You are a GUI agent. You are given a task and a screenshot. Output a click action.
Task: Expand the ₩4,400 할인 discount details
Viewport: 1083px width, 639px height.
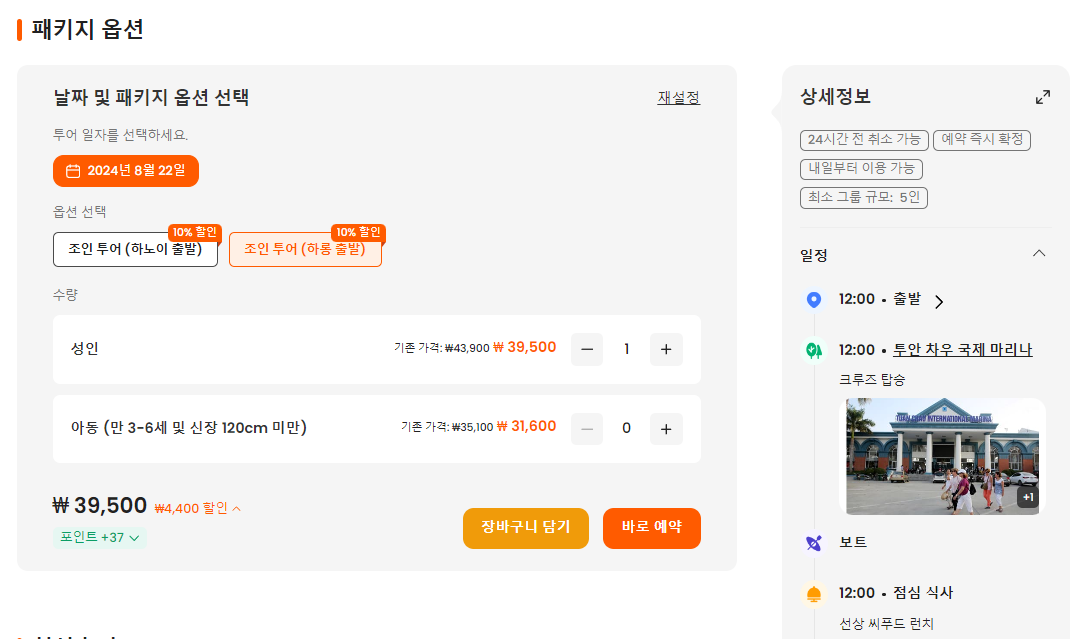tap(198, 508)
